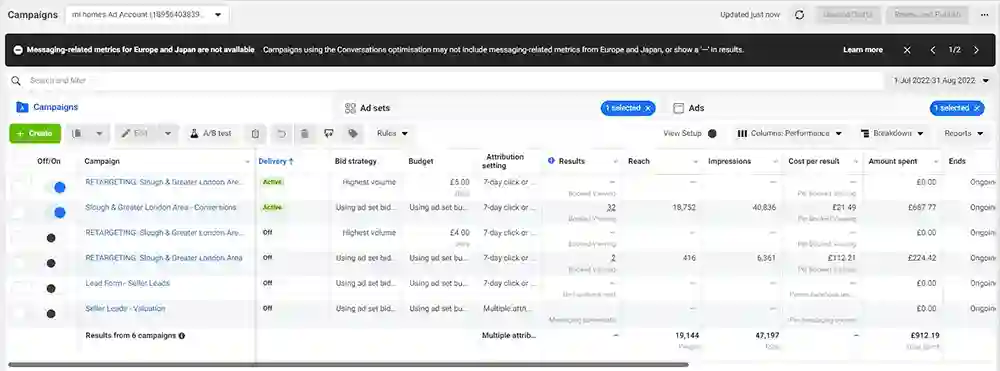Screen dimensions: 1000x371
Task: Click the export/preview icon beside the trash
Action: [x=328, y=133]
